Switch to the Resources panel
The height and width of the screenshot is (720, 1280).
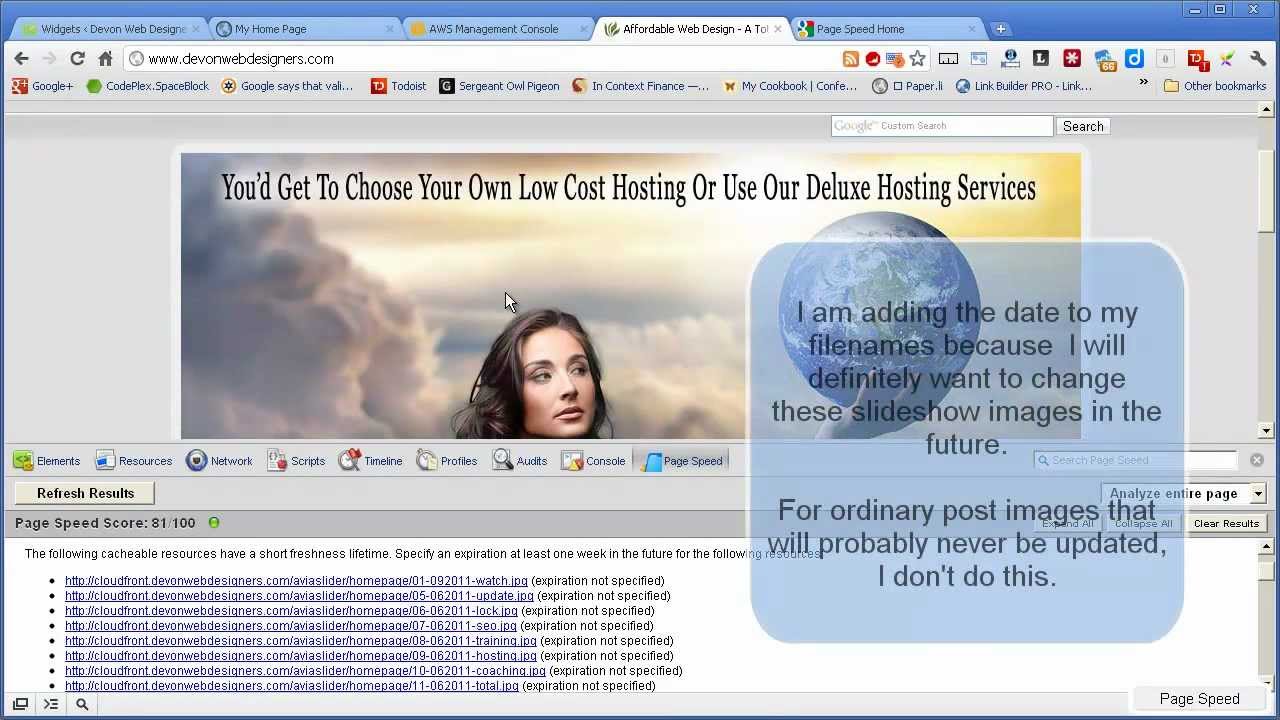pos(133,461)
